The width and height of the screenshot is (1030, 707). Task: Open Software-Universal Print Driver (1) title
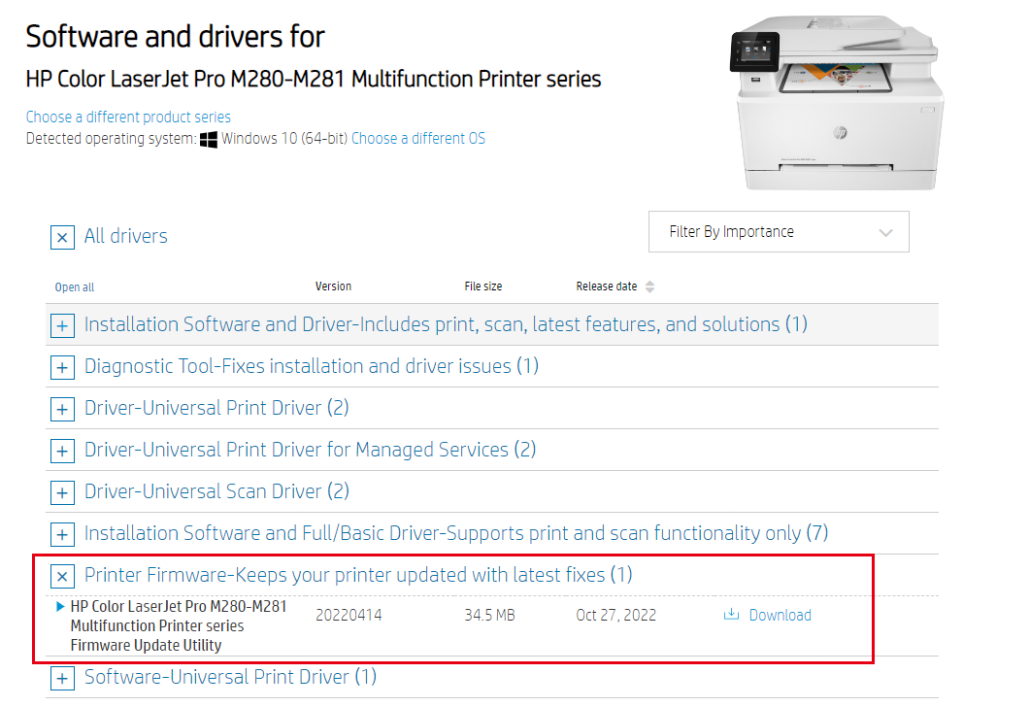pyautogui.click(x=231, y=677)
